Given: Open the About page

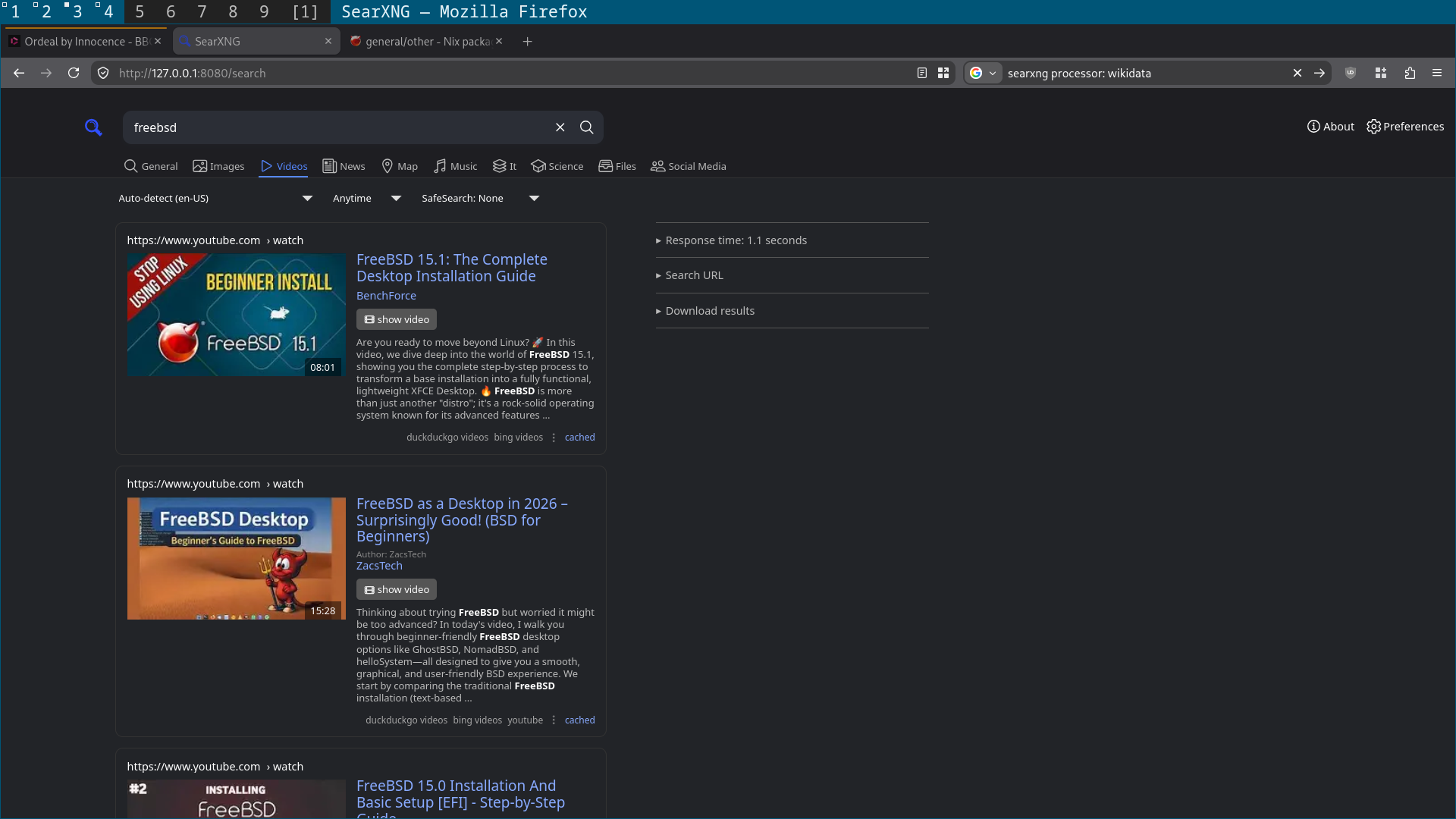Looking at the screenshot, I should point(1331,127).
